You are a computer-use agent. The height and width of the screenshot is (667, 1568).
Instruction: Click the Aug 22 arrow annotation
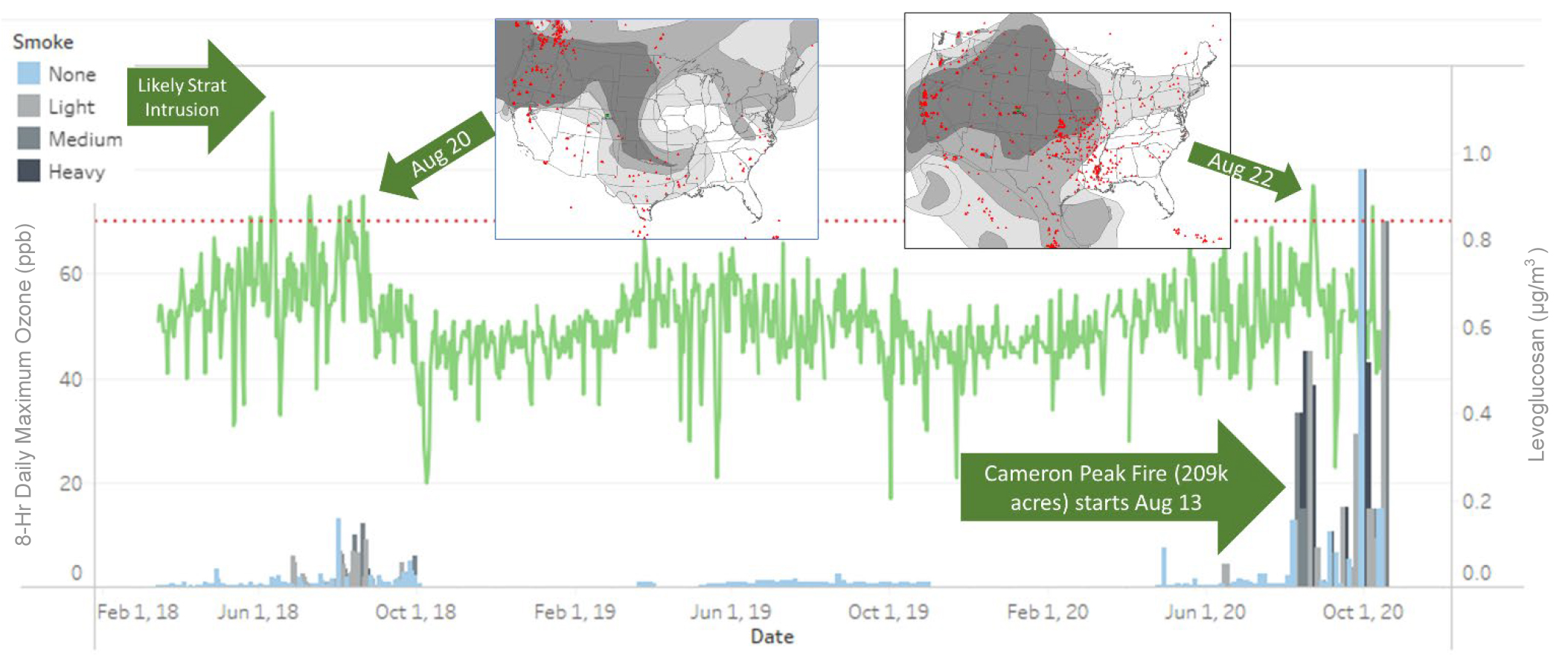(1243, 172)
